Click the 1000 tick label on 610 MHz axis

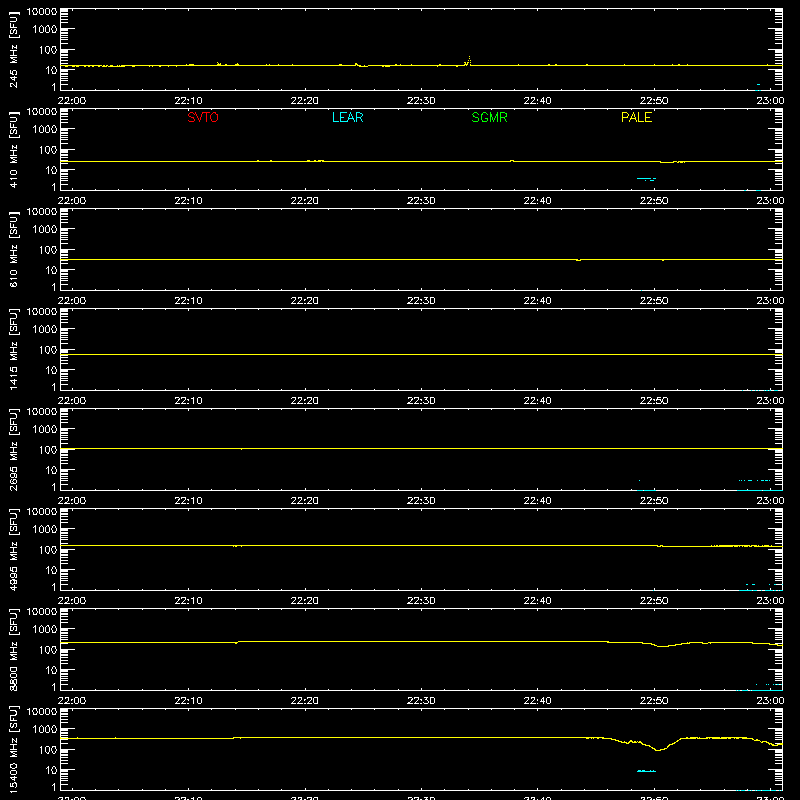[45, 229]
